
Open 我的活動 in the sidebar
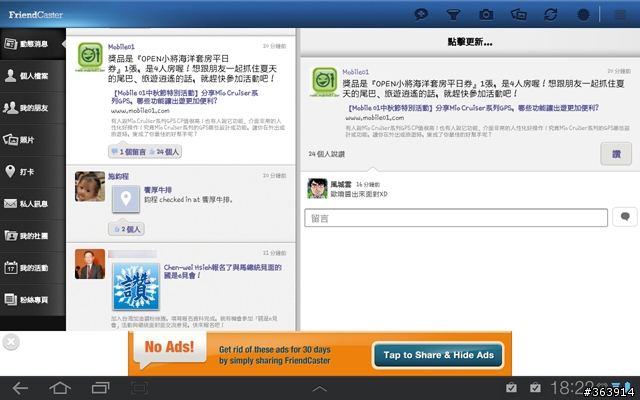click(33, 268)
